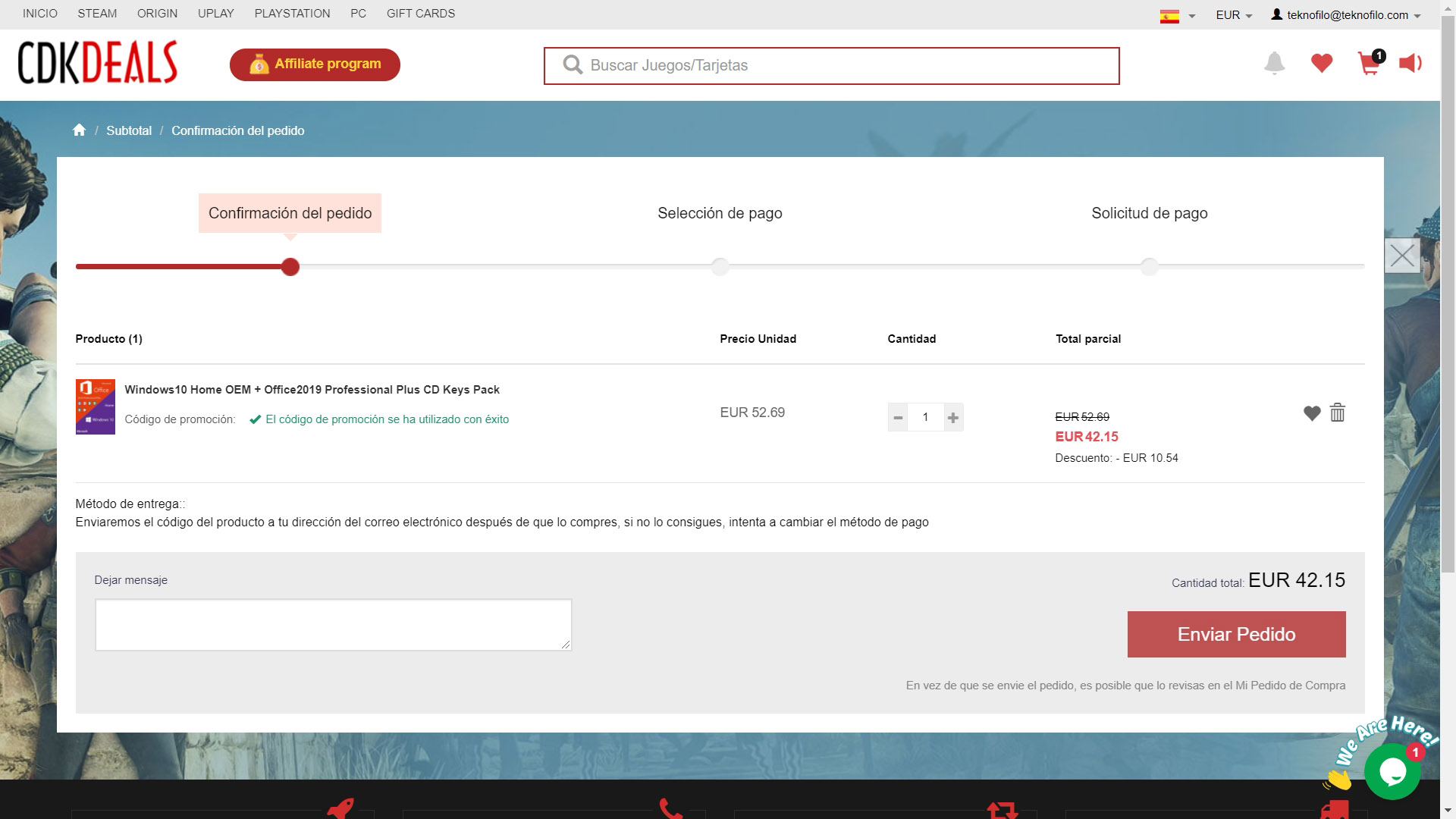Click the red progress step marker

[x=290, y=267]
